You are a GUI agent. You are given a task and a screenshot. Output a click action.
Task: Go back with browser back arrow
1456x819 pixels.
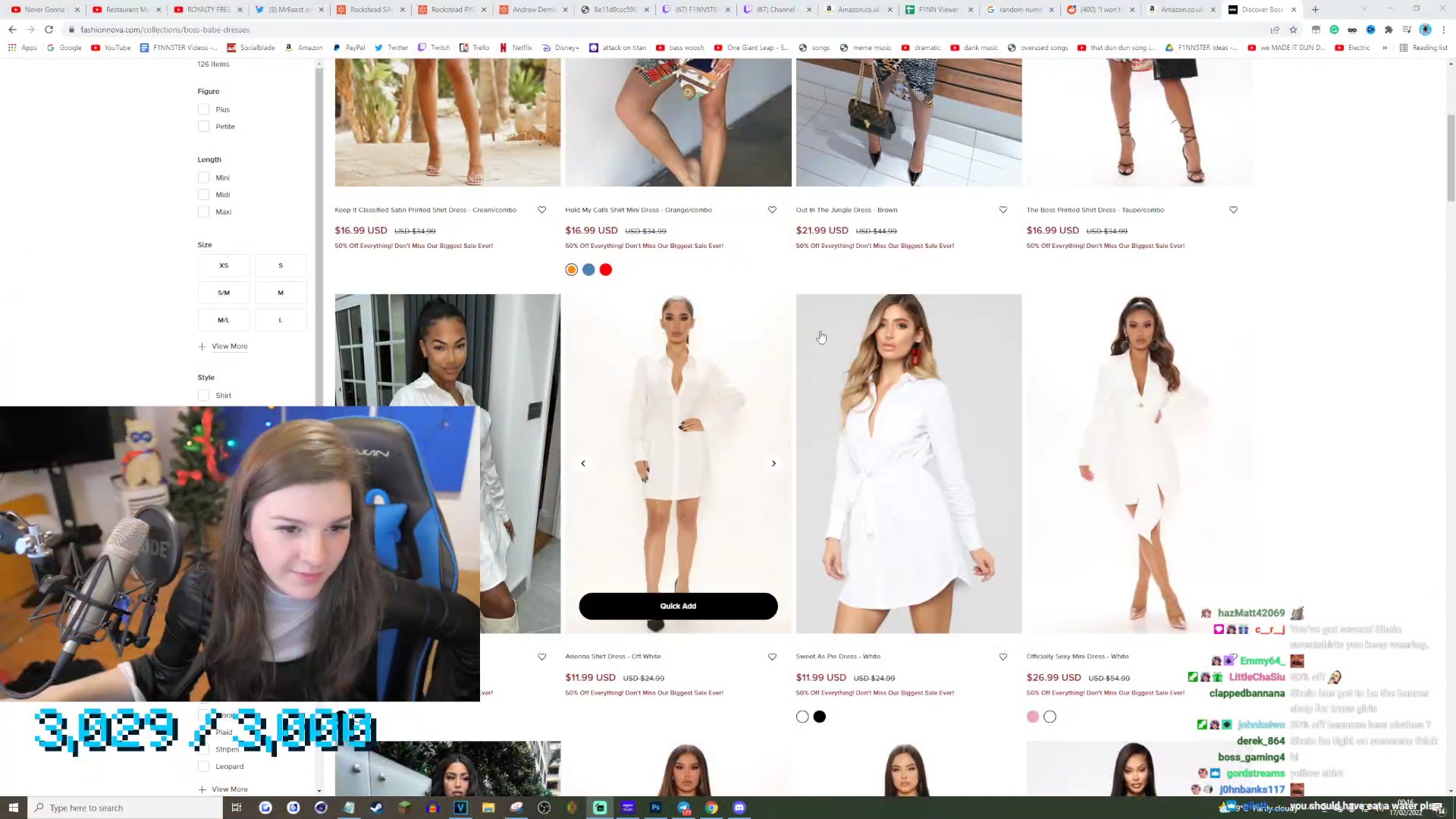pyautogui.click(x=12, y=30)
